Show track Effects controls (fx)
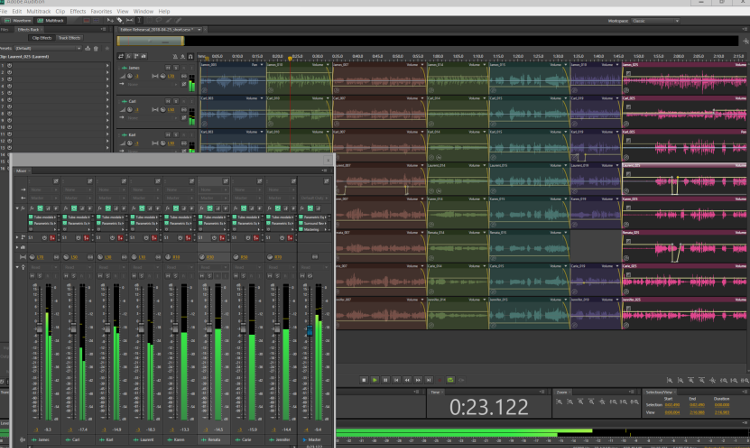 [x=129, y=56]
